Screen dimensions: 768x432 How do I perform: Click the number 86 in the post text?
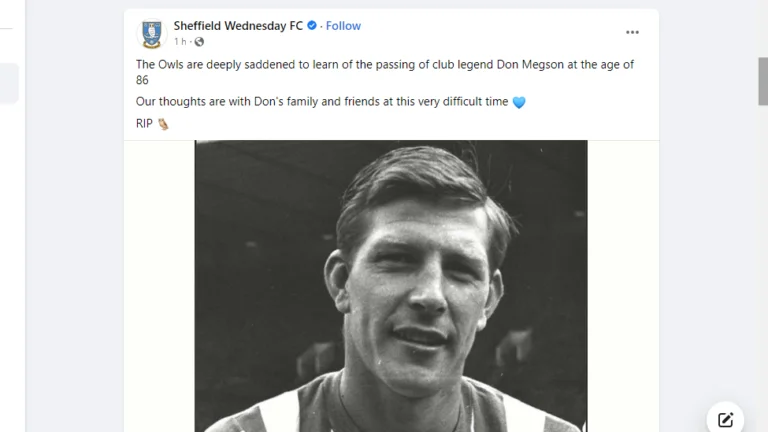(143, 80)
